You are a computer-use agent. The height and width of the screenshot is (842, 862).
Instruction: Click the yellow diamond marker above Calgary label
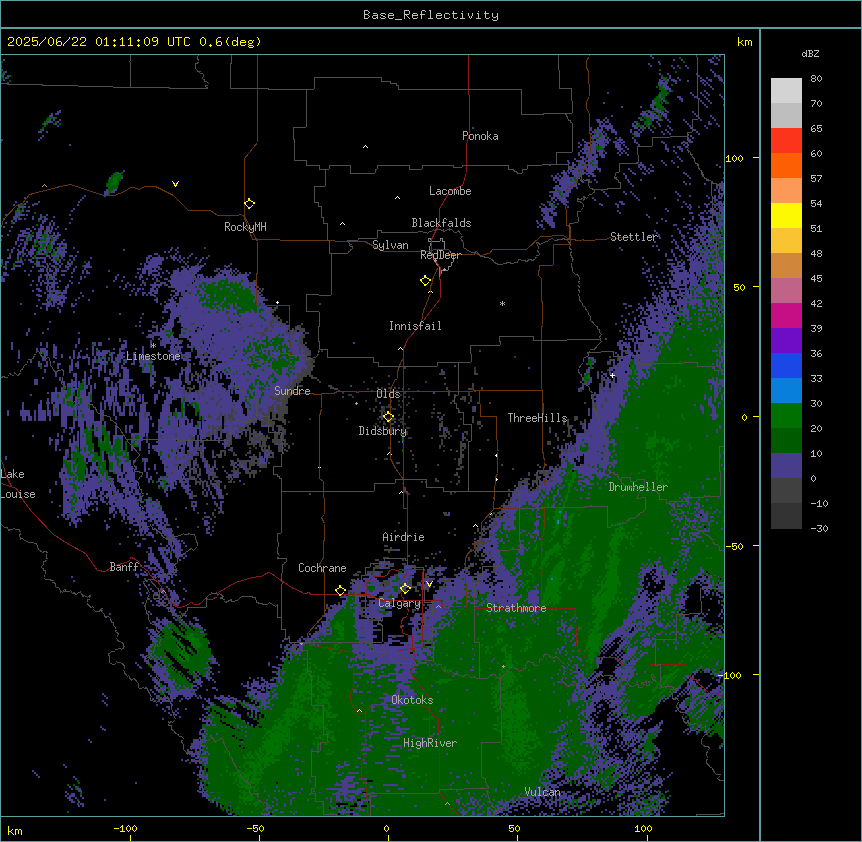(x=405, y=589)
